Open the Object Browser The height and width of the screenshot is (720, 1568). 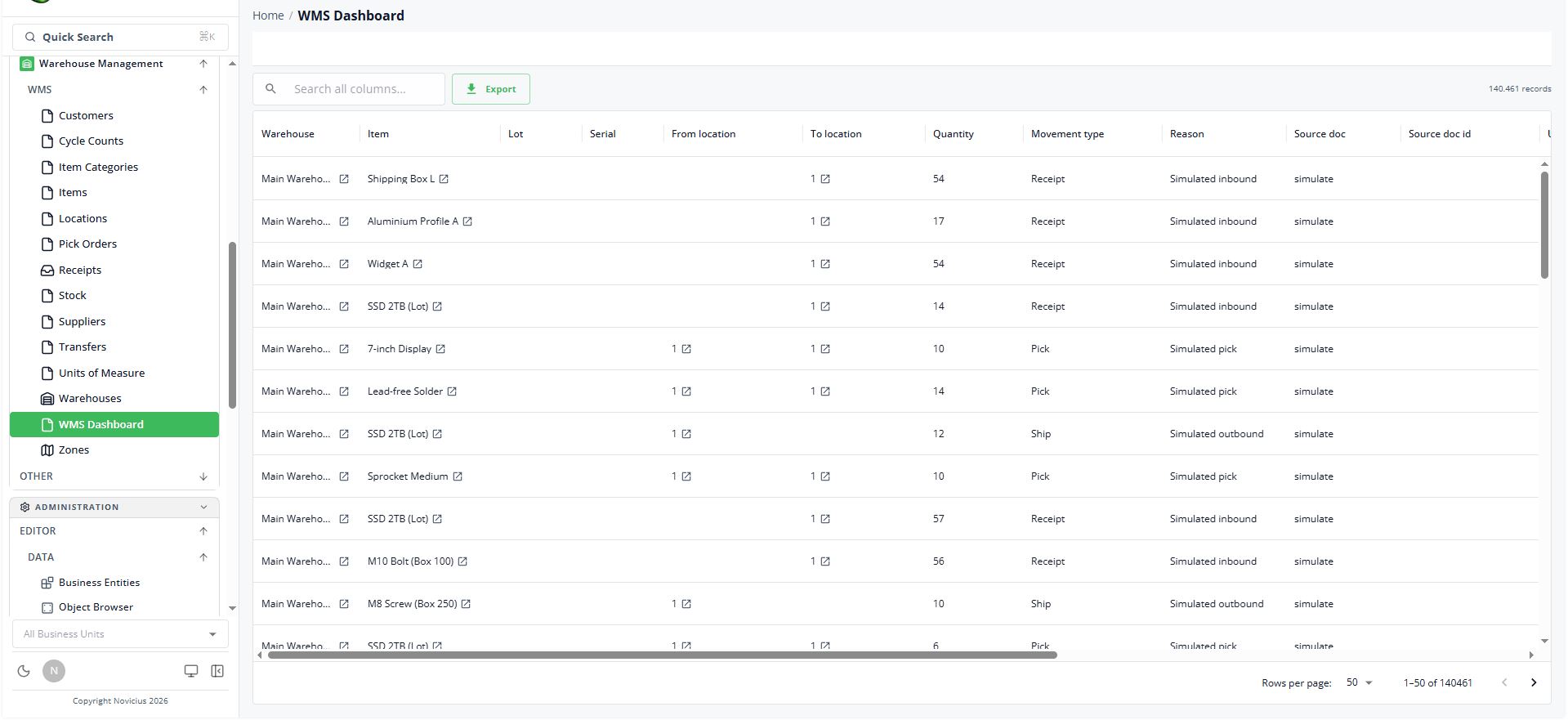(114, 607)
